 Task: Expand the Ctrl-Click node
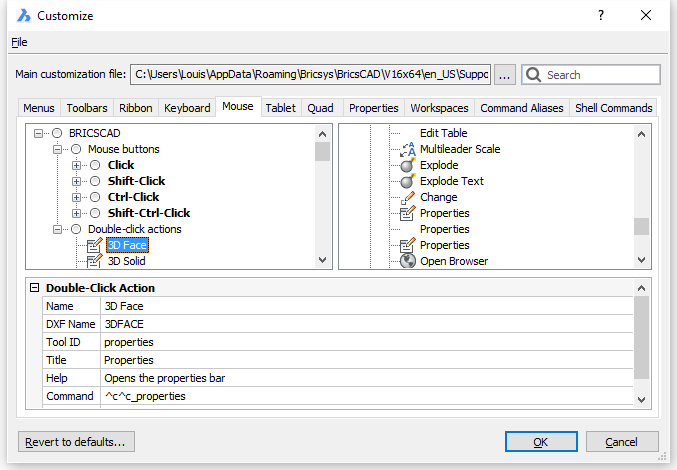[76, 197]
